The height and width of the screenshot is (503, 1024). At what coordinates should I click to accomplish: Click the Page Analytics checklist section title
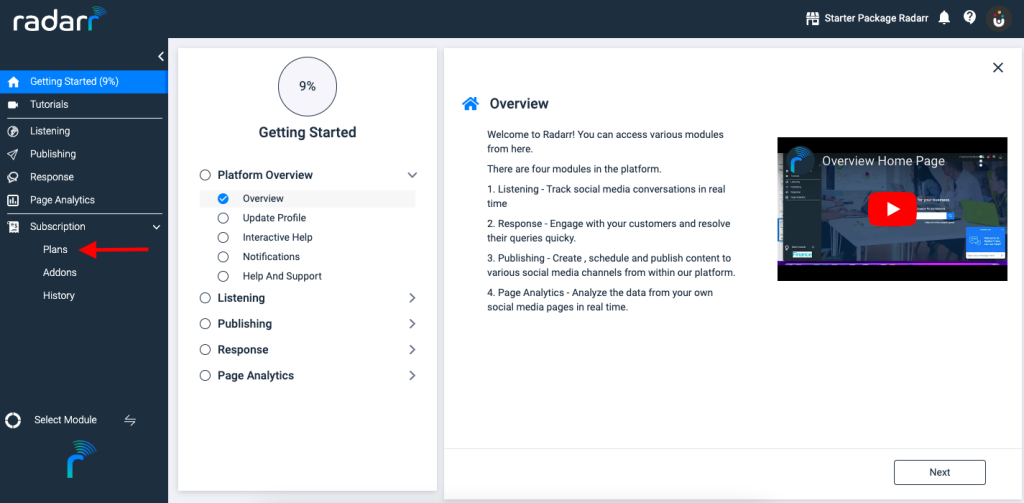click(x=255, y=376)
